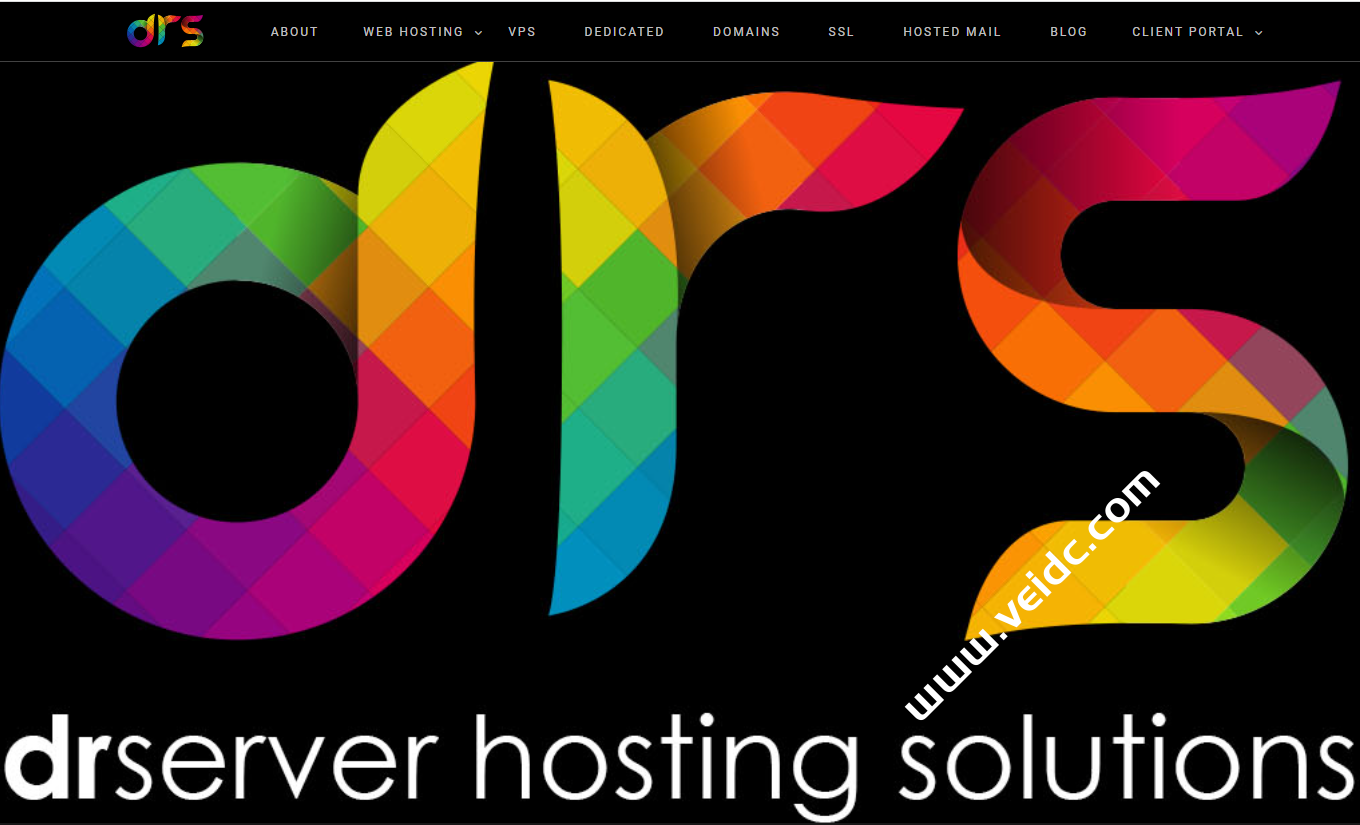Open the DEDICATED servers page
The image size is (1360, 825).
click(x=624, y=31)
